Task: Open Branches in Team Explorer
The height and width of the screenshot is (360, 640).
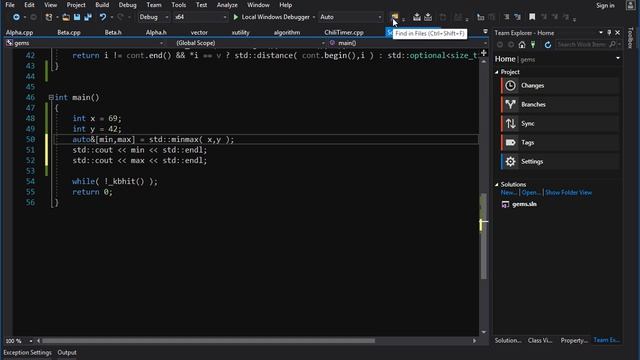Action: coord(561,104)
